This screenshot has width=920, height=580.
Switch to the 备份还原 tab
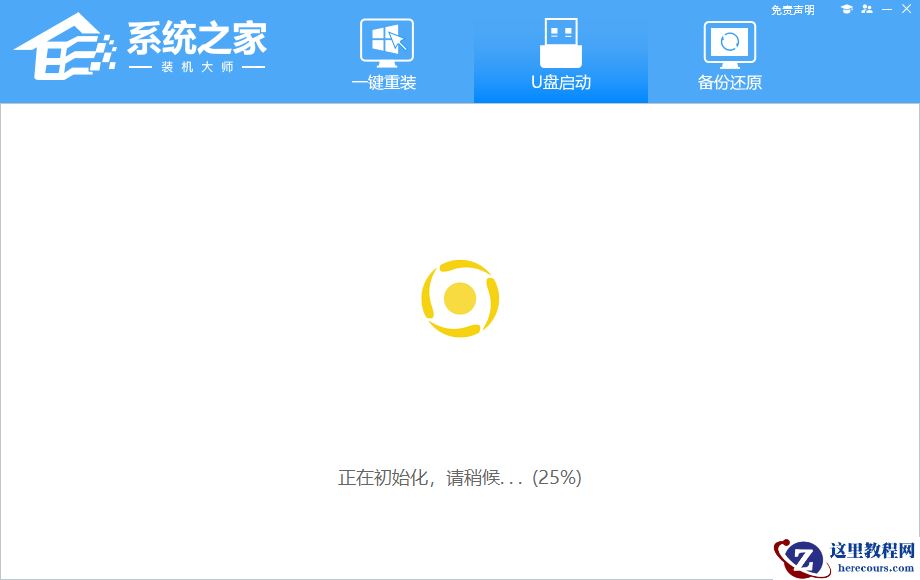(x=729, y=55)
